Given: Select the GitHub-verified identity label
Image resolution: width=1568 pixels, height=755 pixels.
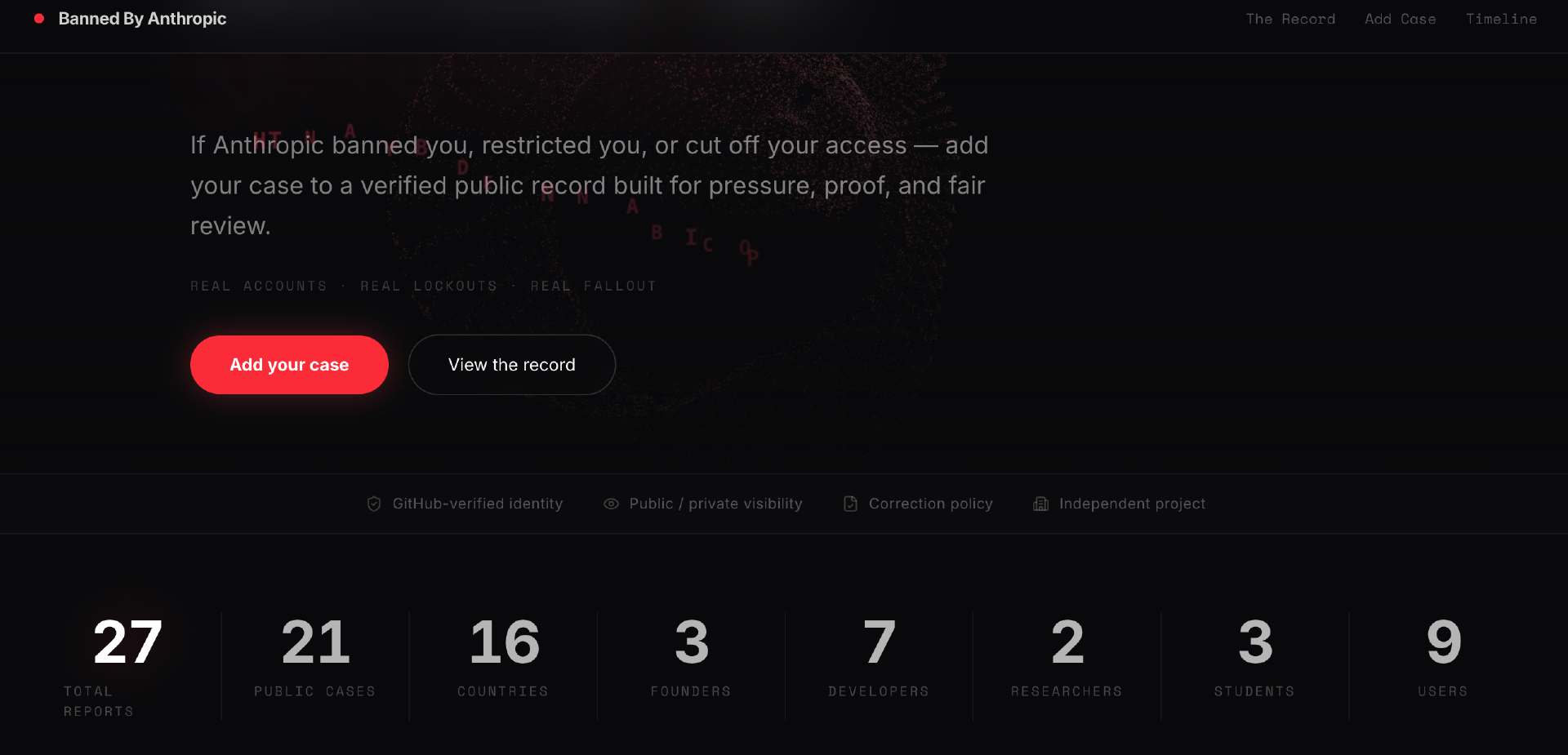Looking at the screenshot, I should pyautogui.click(x=478, y=504).
